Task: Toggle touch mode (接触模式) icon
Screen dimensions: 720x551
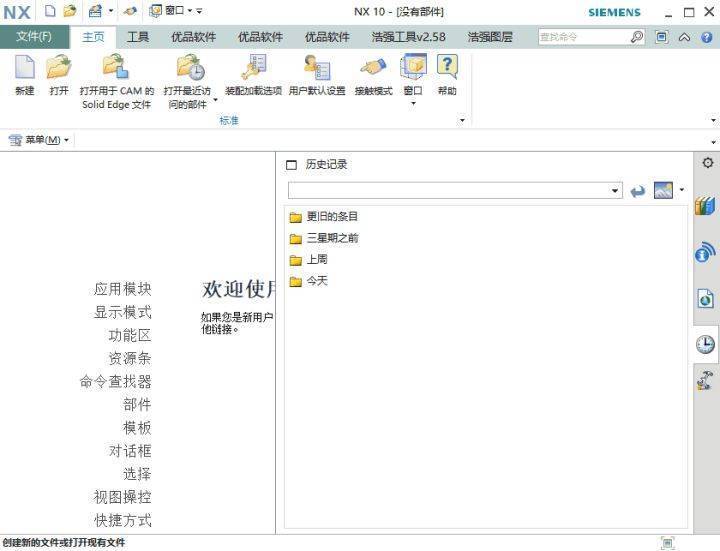Action: pyautogui.click(x=373, y=67)
